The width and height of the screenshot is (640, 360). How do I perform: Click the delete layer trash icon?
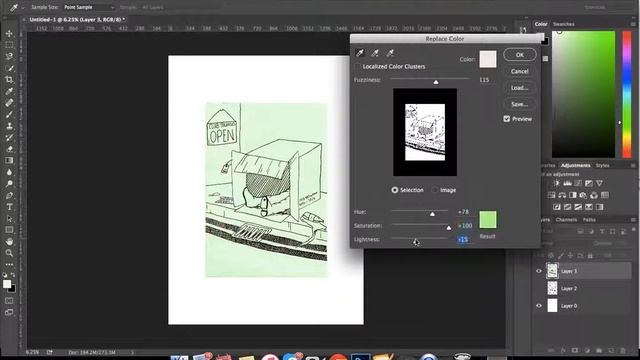coord(623,350)
